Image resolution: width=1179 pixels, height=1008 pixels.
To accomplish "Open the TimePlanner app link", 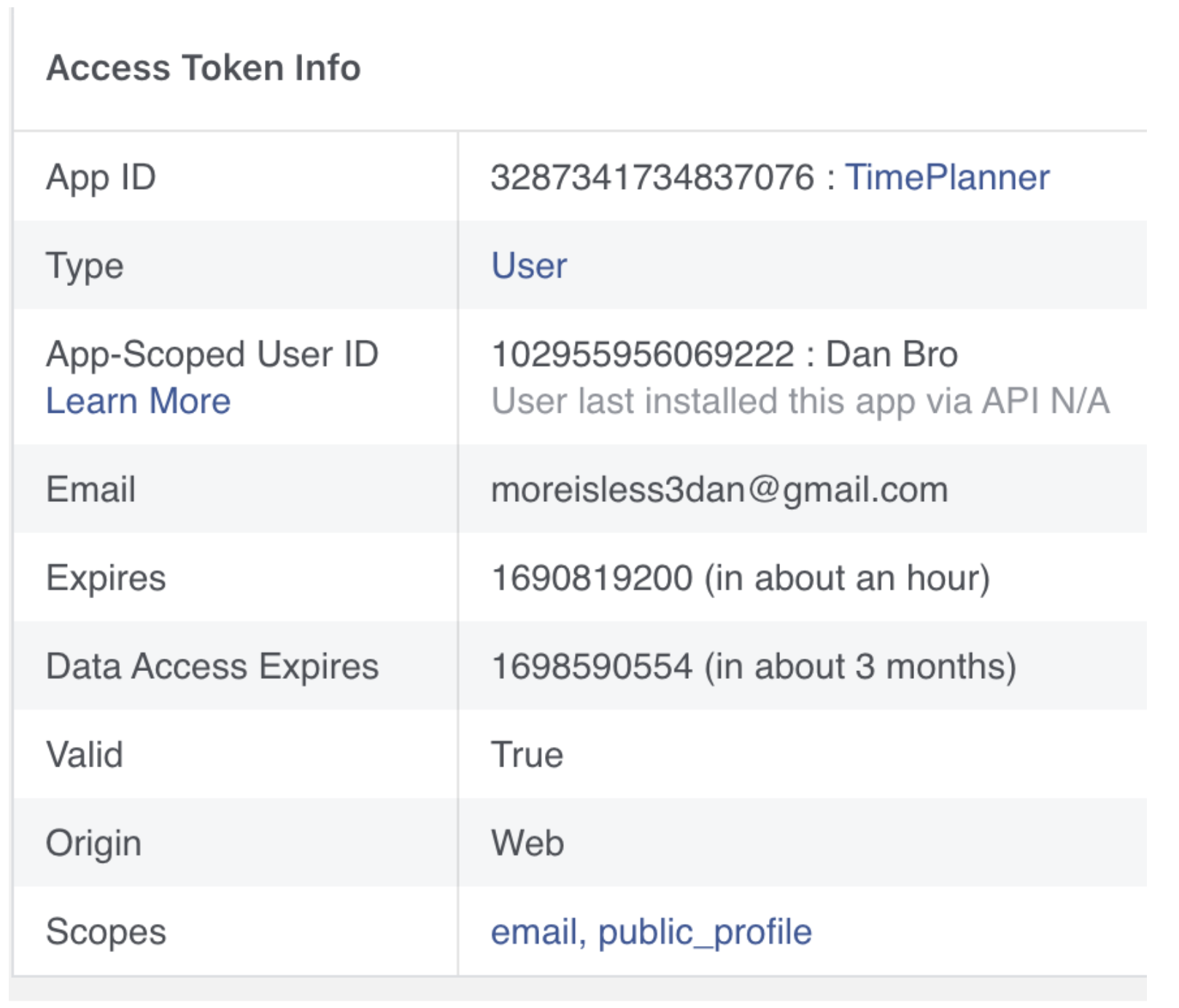I will point(947,177).
